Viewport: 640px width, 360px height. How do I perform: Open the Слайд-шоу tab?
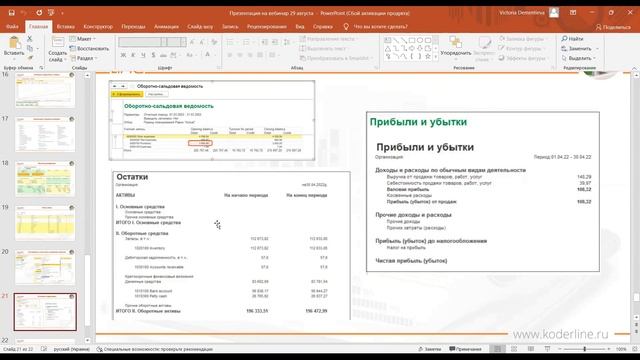(200, 27)
